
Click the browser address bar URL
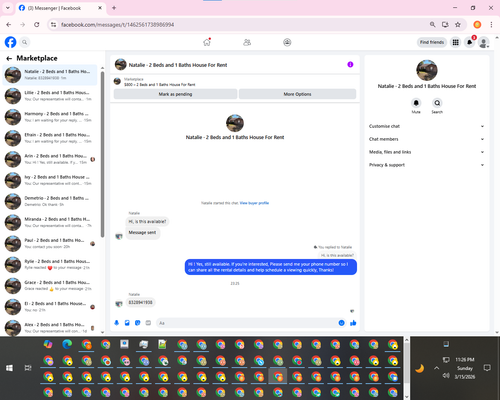point(117,25)
